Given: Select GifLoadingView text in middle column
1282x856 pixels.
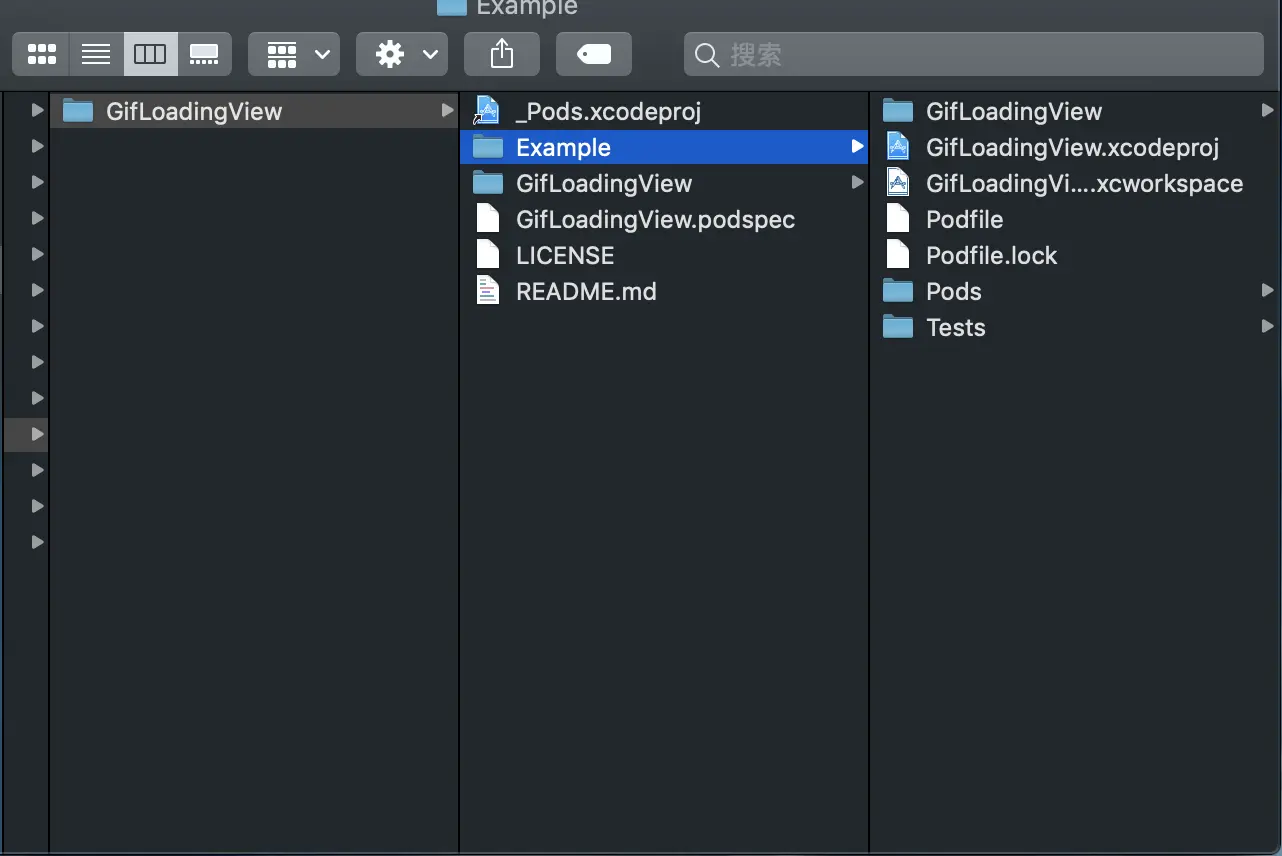Looking at the screenshot, I should pyautogui.click(x=604, y=183).
